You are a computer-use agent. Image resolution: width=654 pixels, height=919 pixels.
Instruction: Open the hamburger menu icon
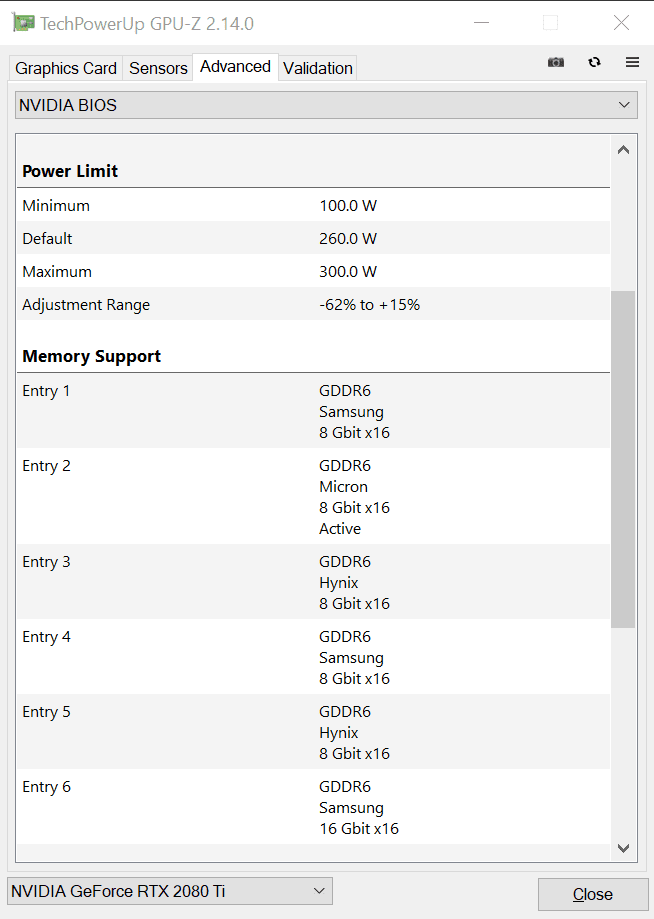coord(632,62)
